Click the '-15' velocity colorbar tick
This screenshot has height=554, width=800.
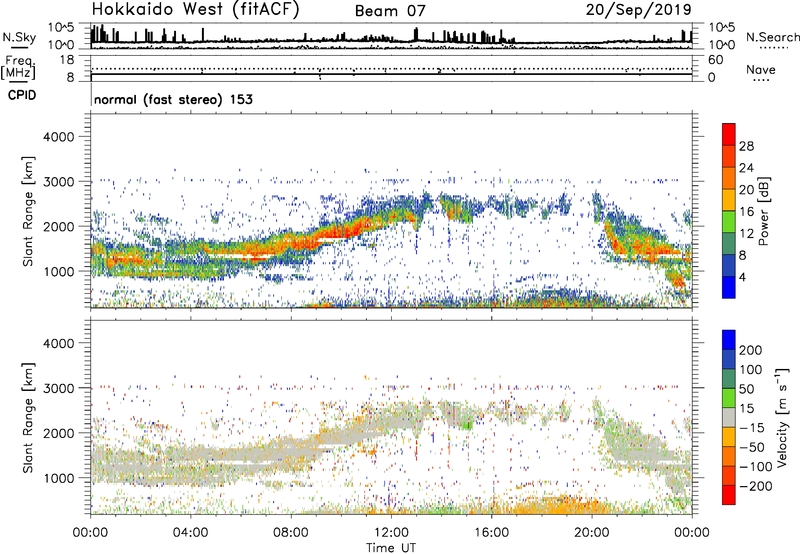click(752, 428)
